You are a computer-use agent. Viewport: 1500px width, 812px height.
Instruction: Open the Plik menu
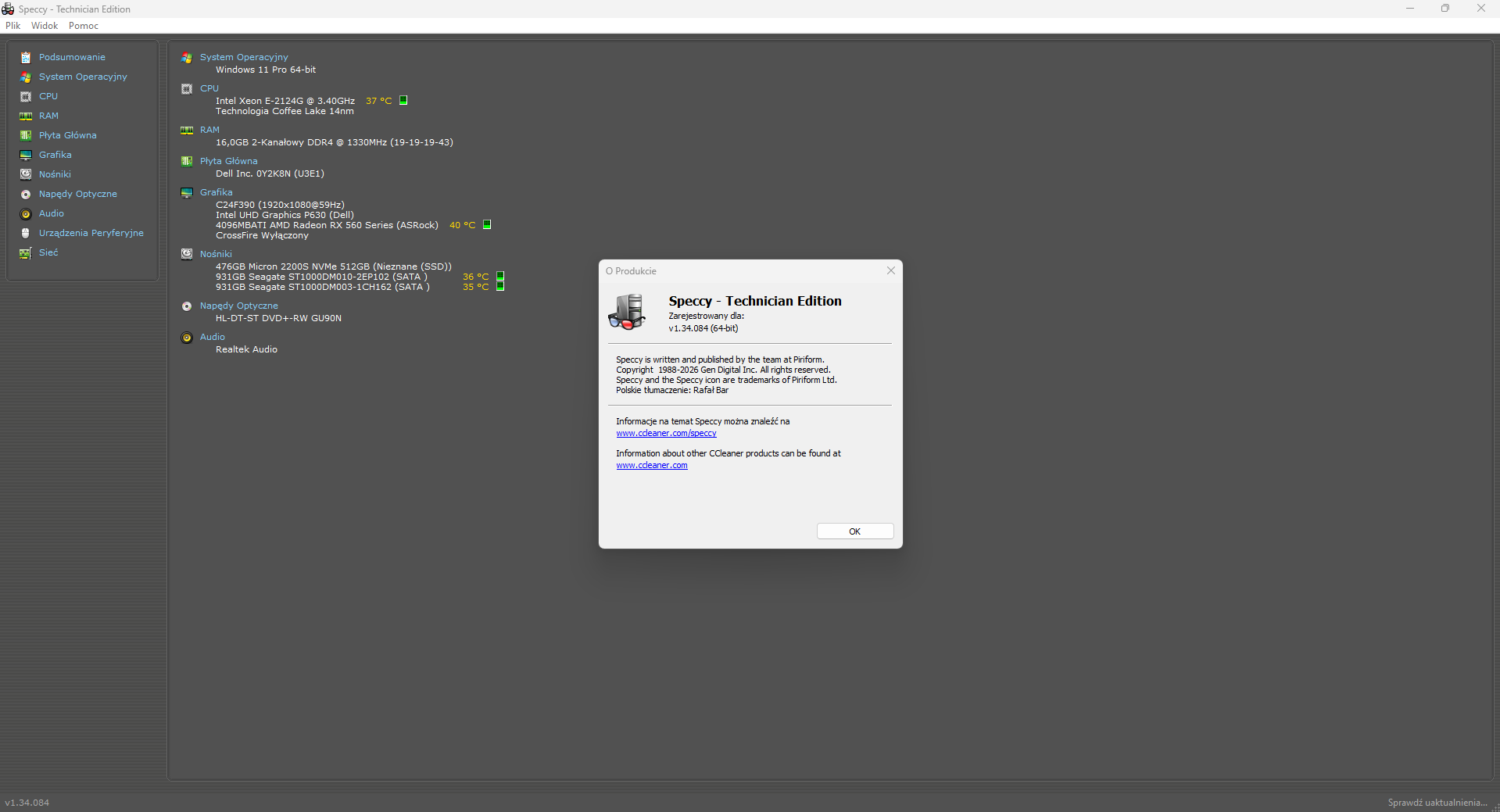tap(13, 26)
